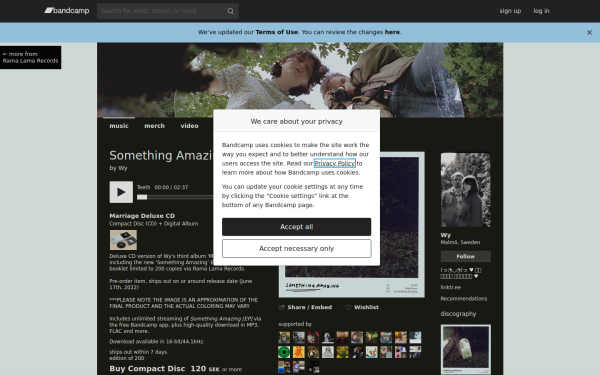
Task: Switch to the music tab
Action: [x=119, y=126]
